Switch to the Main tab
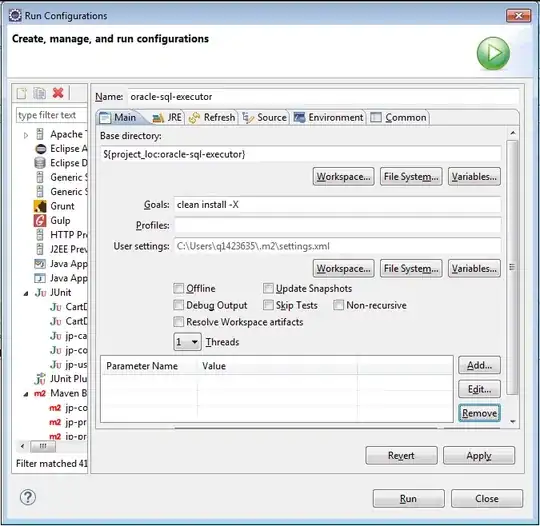540x526 pixels. pos(118,118)
